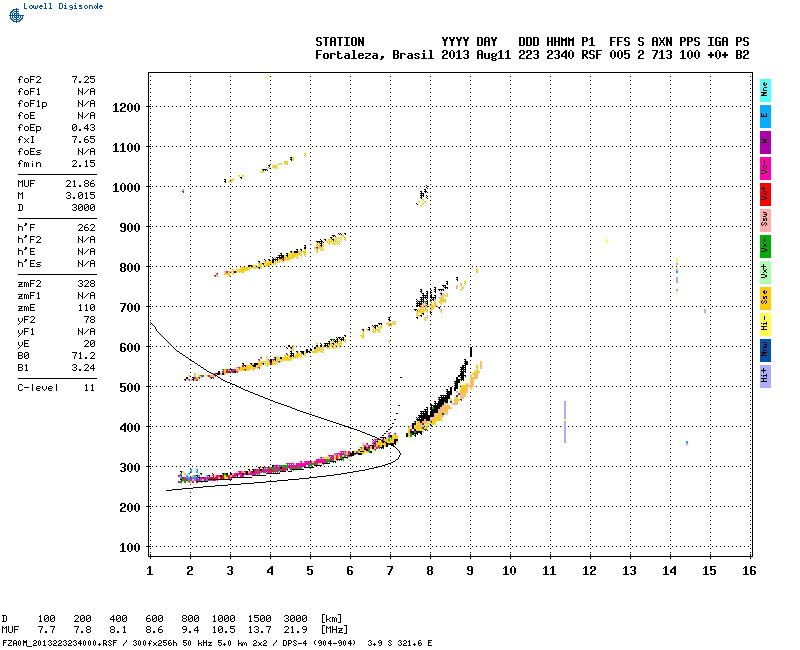Click the date Aug11 in header
This screenshot has height=650, width=800.
pos(494,55)
